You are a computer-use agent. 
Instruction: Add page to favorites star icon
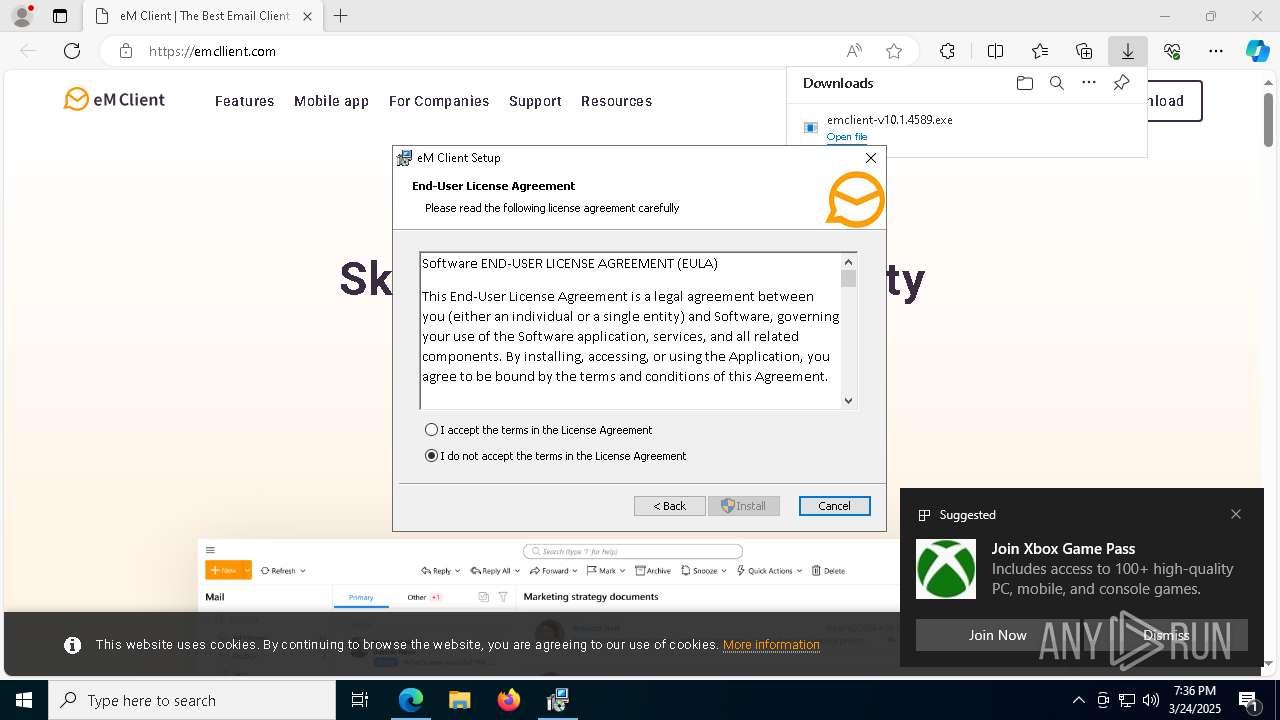[x=894, y=51]
